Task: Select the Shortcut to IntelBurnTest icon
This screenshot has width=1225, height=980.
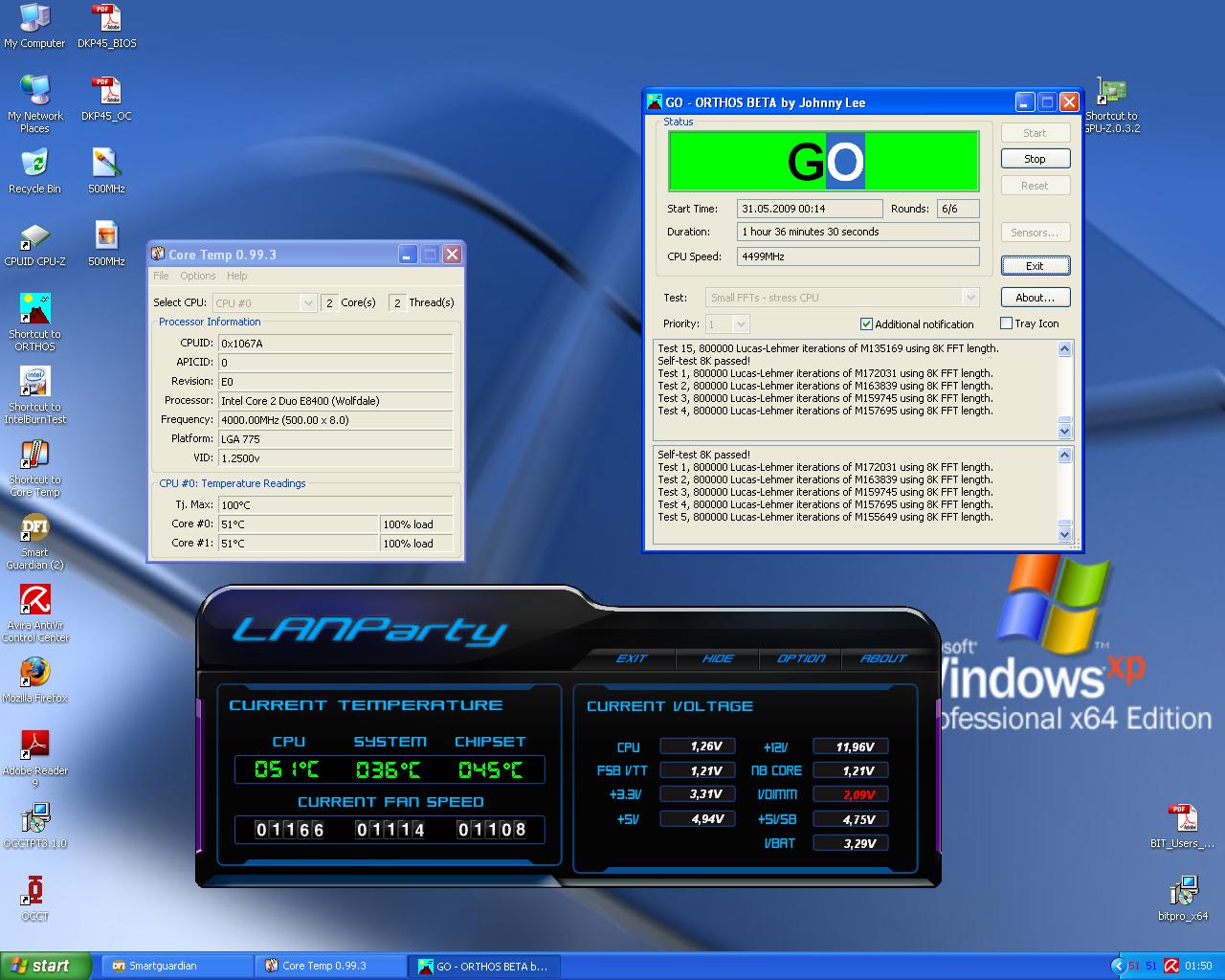Action: click(34, 395)
